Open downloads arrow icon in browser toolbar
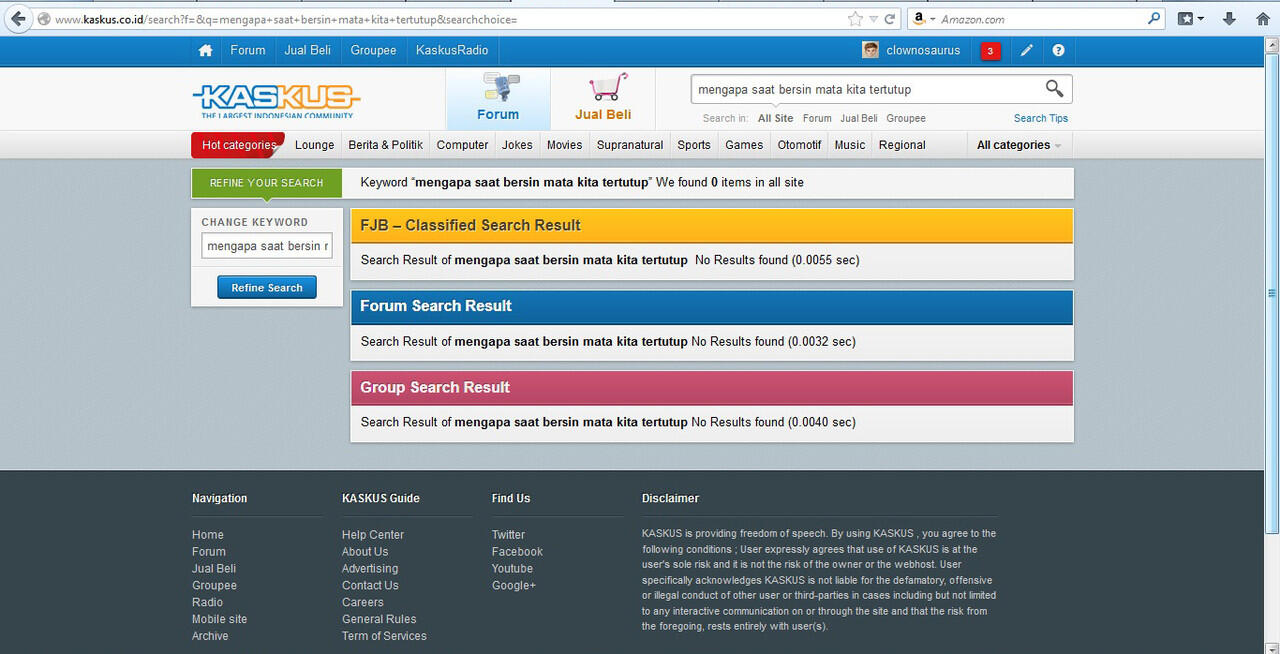 [x=1230, y=19]
